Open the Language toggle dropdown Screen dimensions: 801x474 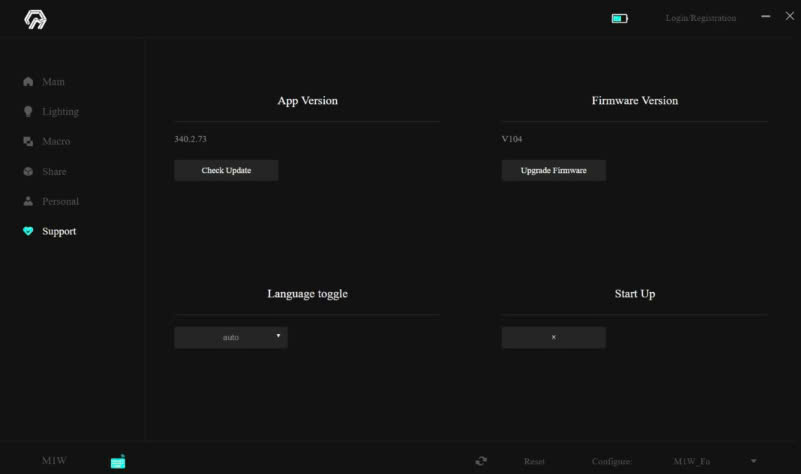(x=231, y=338)
